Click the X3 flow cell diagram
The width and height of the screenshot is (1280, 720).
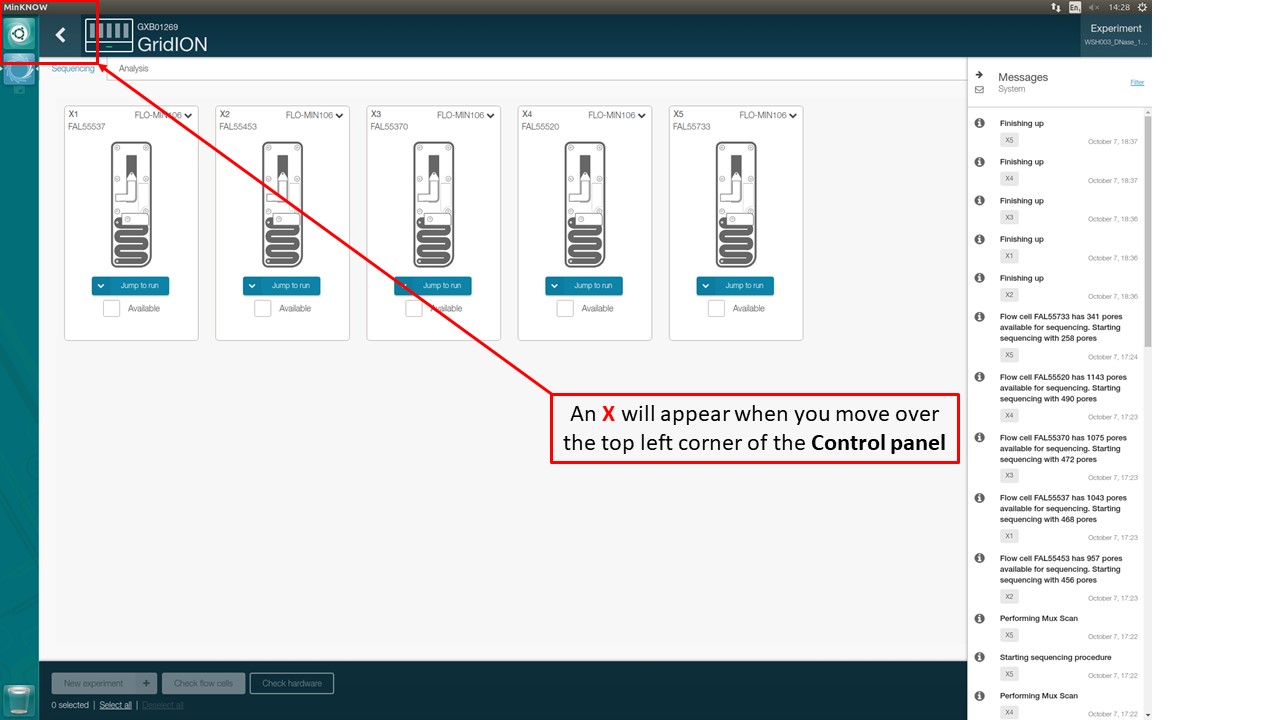433,204
